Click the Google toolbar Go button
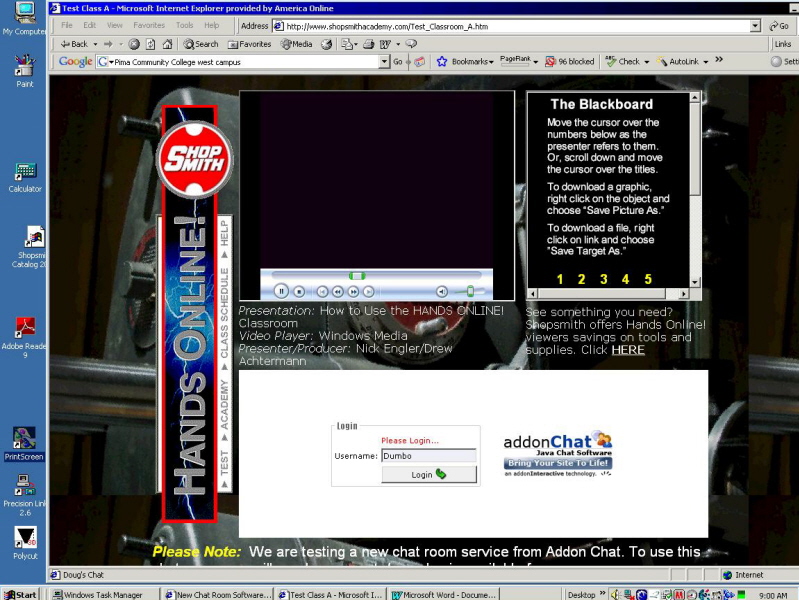799x600 pixels. click(397, 62)
